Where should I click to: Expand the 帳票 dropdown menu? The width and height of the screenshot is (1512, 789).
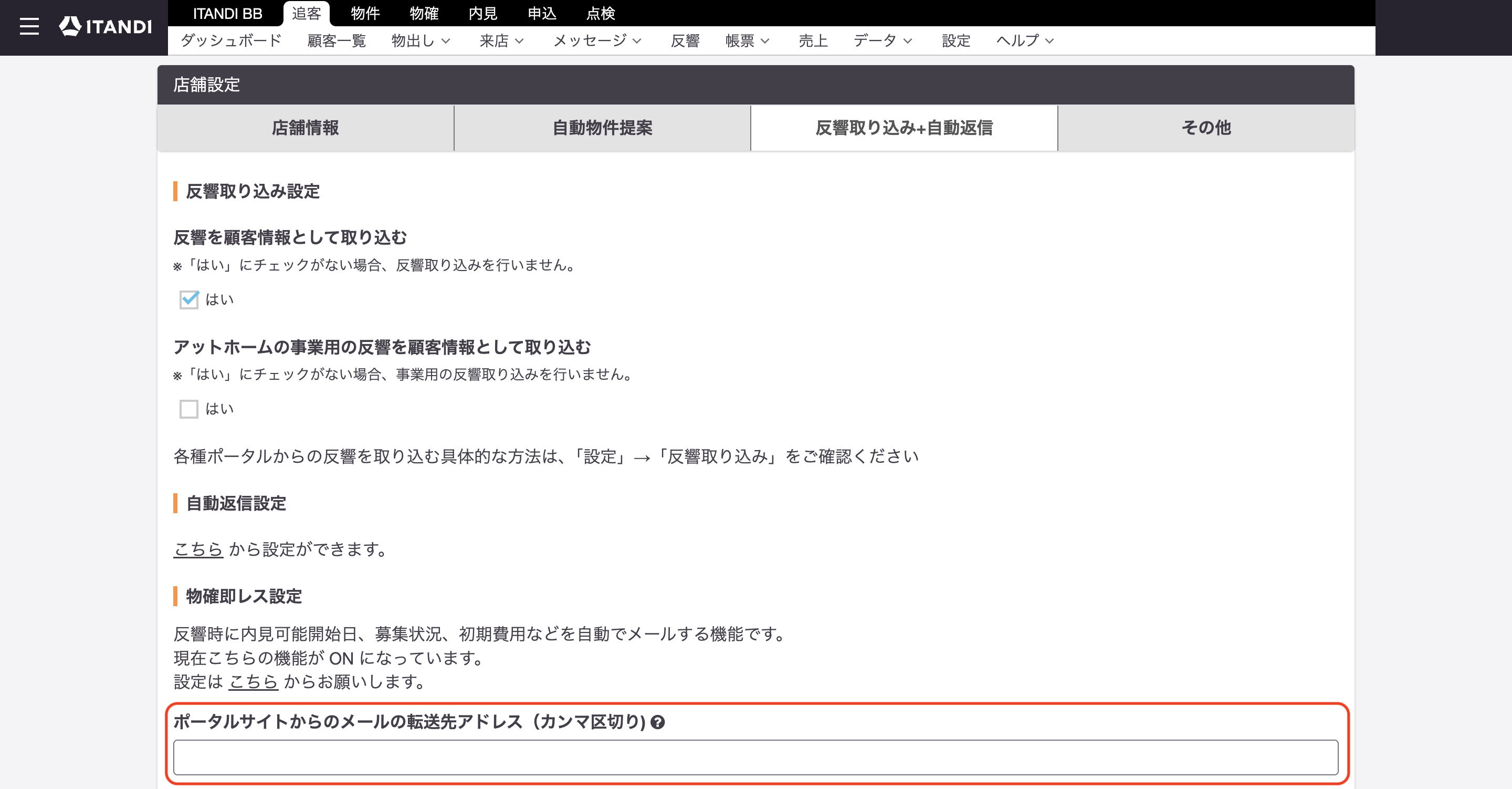(747, 40)
